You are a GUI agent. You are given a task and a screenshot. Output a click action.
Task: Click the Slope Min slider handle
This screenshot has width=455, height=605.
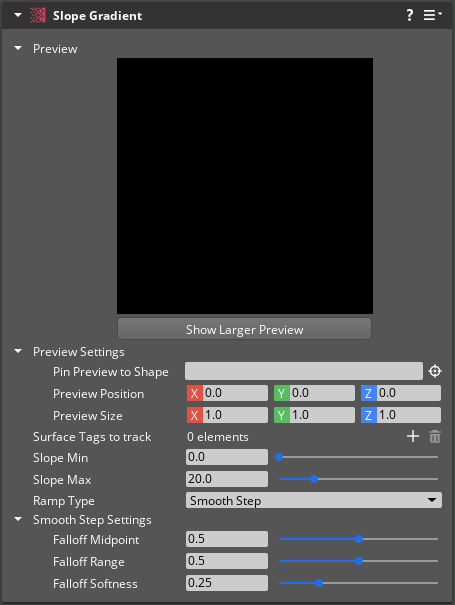coord(279,457)
